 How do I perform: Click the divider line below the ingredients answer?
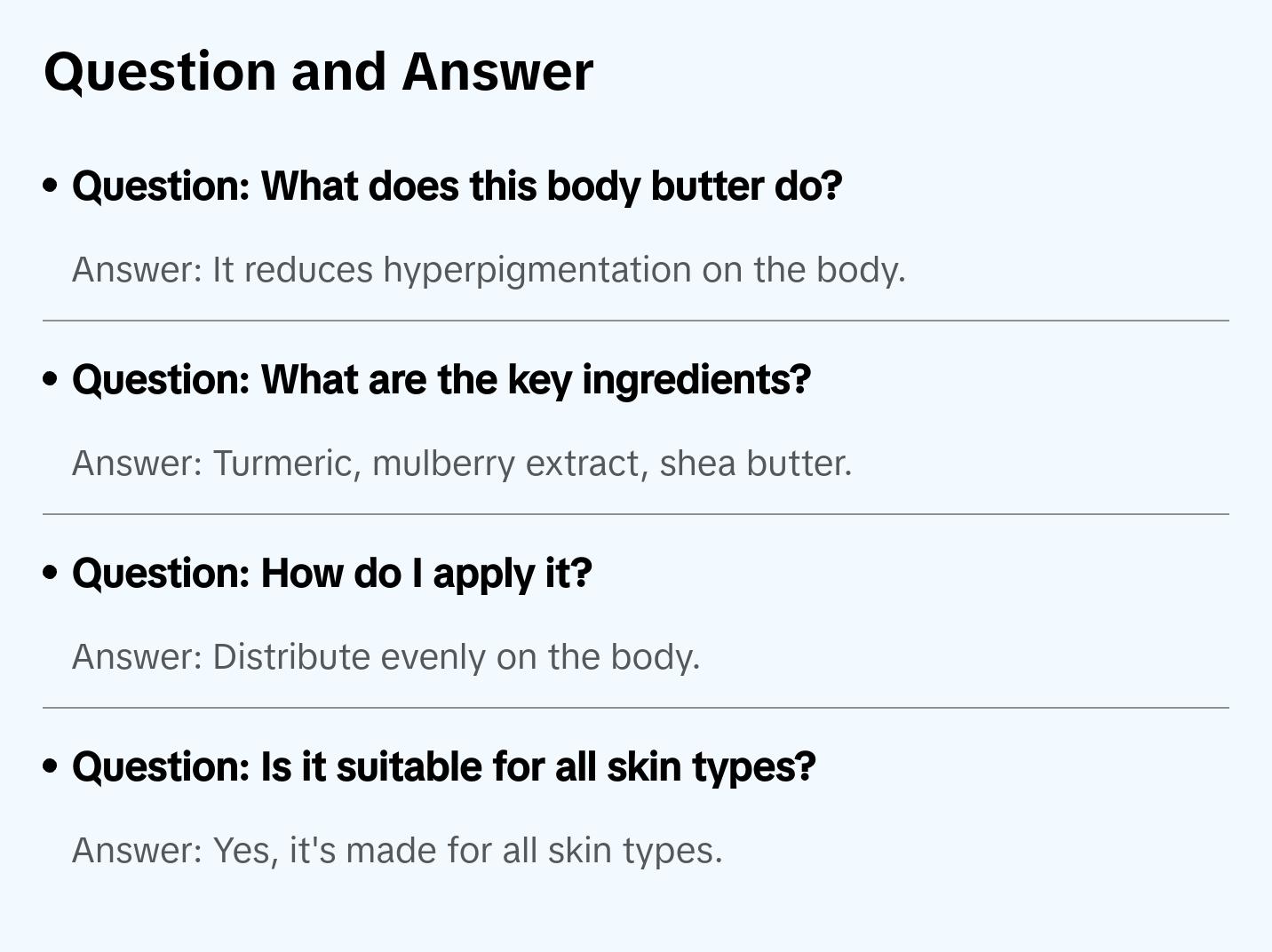point(636,514)
